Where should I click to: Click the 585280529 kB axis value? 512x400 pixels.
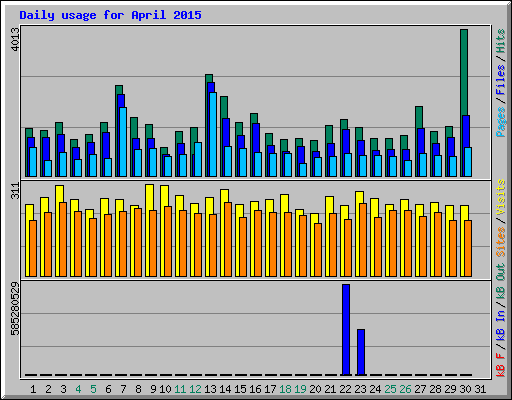(15, 309)
